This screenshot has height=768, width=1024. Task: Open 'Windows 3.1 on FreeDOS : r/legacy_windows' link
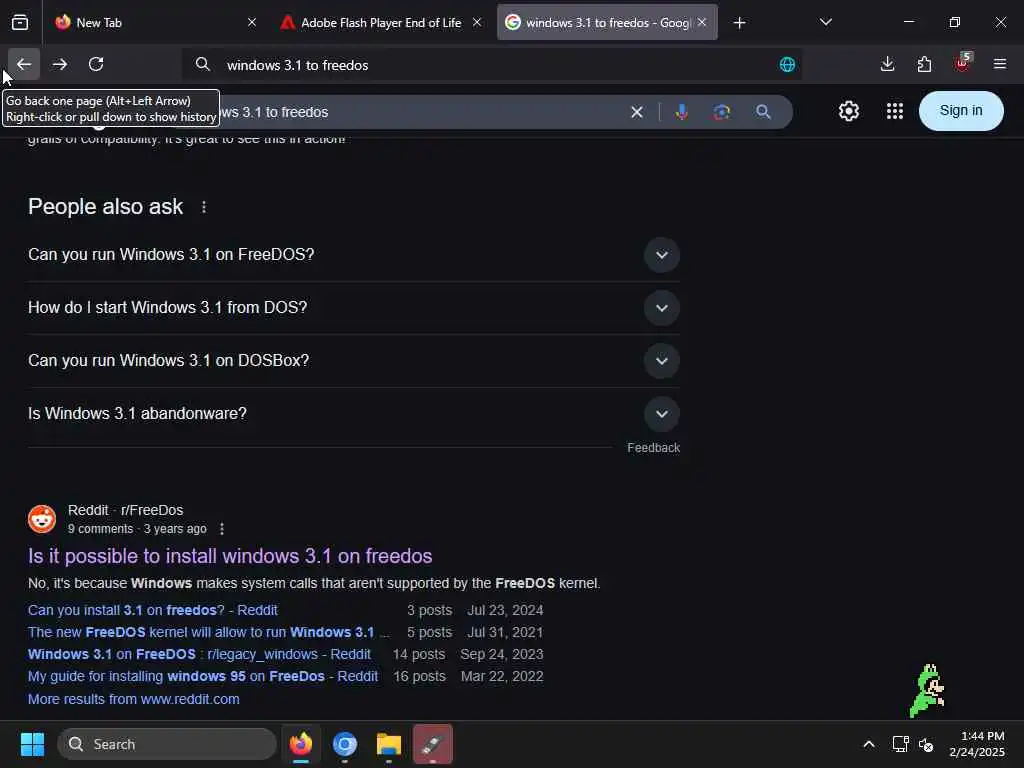tap(199, 654)
